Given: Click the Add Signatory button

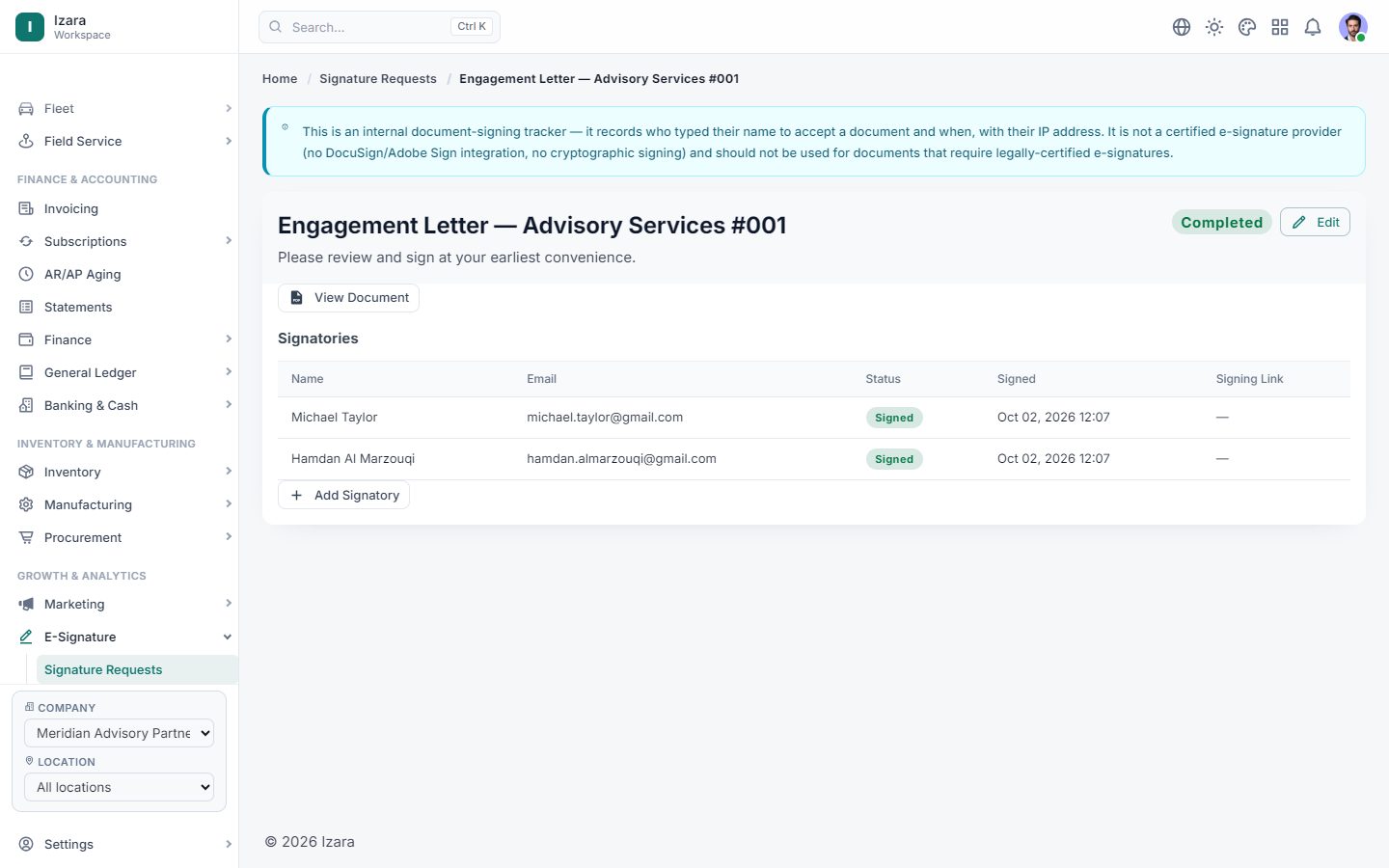Looking at the screenshot, I should coord(343,496).
